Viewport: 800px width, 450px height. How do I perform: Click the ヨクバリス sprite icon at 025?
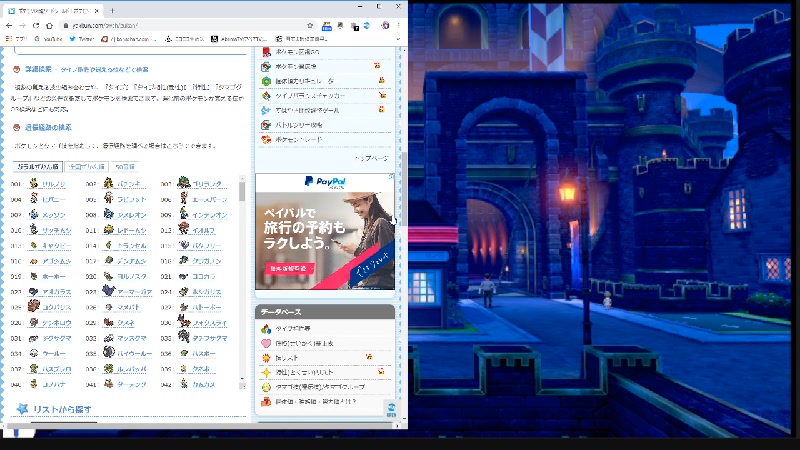tap(34, 306)
